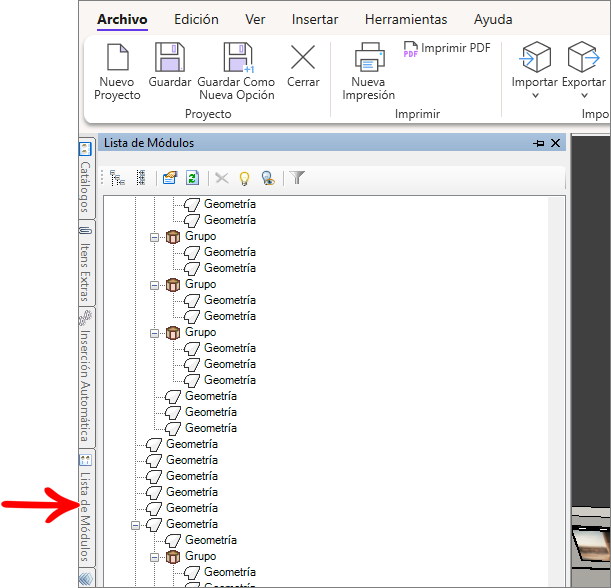
Task: Switch to the Catálogos side tab
Action: click(86, 178)
